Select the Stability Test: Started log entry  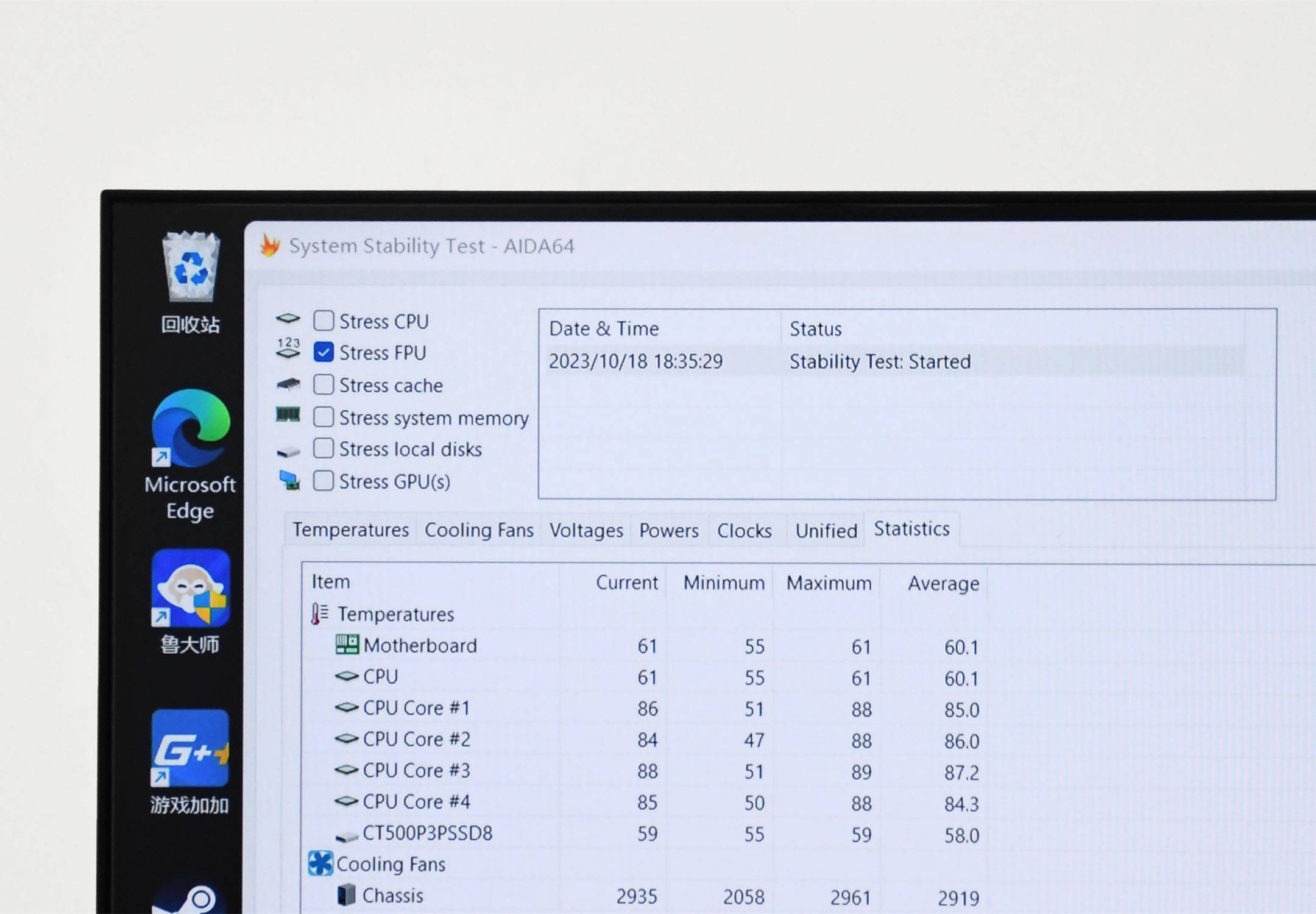tap(880, 362)
